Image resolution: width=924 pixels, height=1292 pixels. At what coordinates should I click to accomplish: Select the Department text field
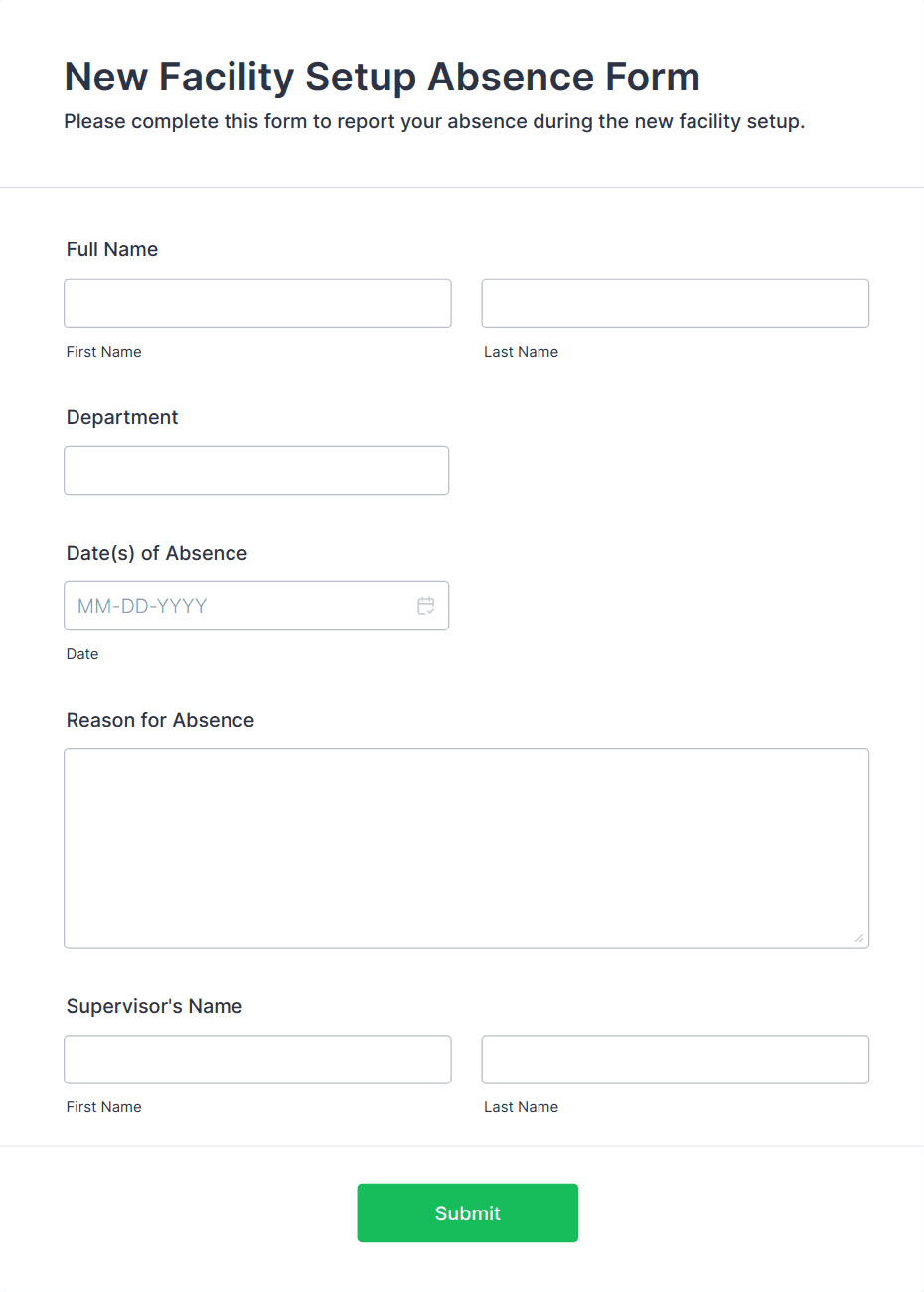[256, 470]
